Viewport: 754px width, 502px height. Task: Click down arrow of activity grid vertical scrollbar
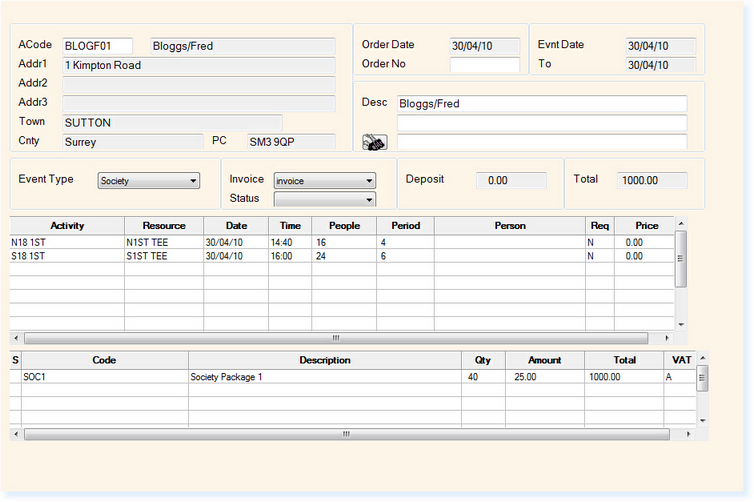click(682, 325)
